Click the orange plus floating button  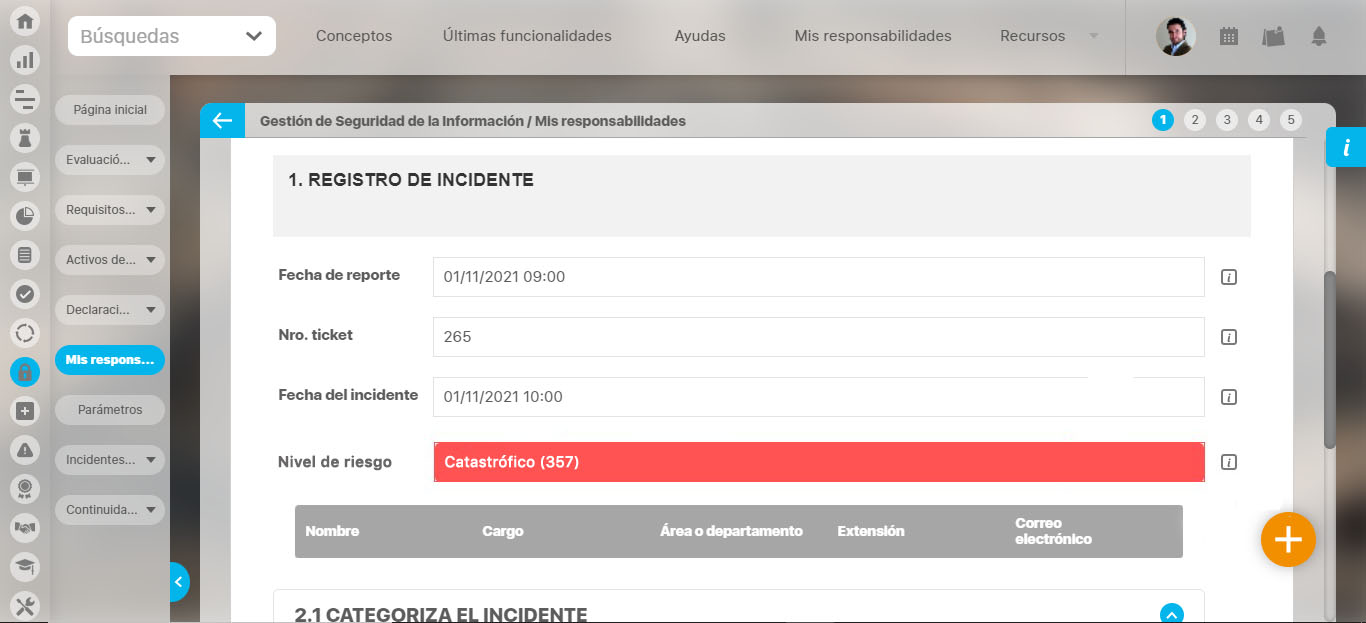(x=1287, y=540)
